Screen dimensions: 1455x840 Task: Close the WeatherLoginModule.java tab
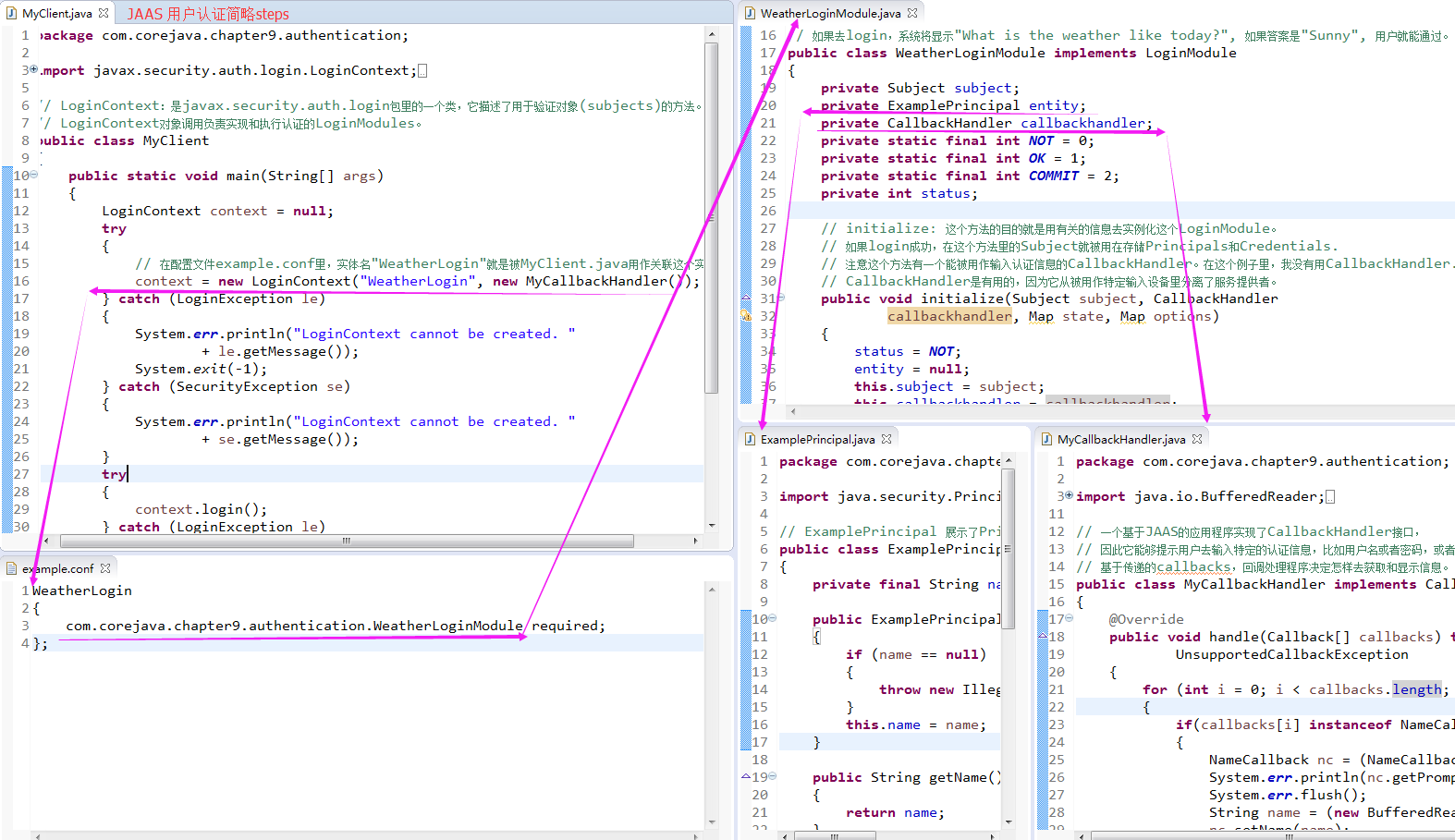(912, 13)
